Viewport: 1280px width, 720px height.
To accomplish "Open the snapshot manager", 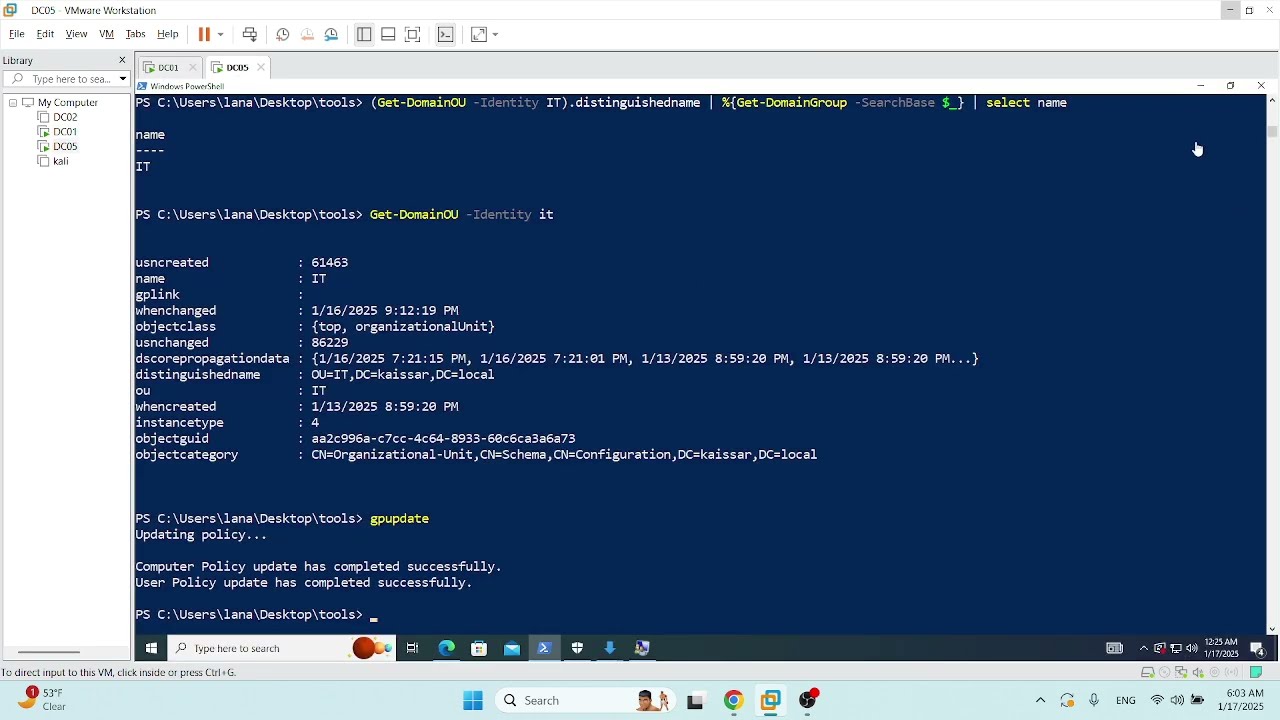I will pyautogui.click(x=331, y=34).
